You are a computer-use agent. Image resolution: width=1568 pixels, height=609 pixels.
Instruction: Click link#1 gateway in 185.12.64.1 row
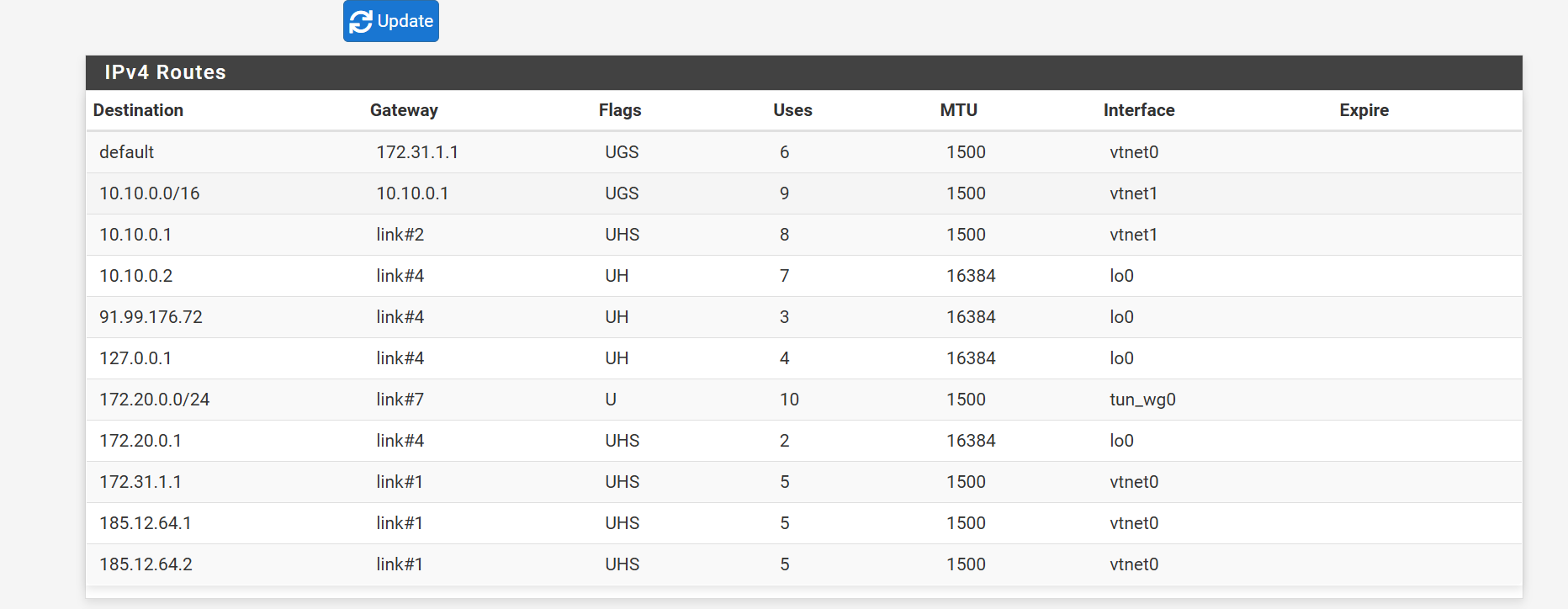coord(400,523)
